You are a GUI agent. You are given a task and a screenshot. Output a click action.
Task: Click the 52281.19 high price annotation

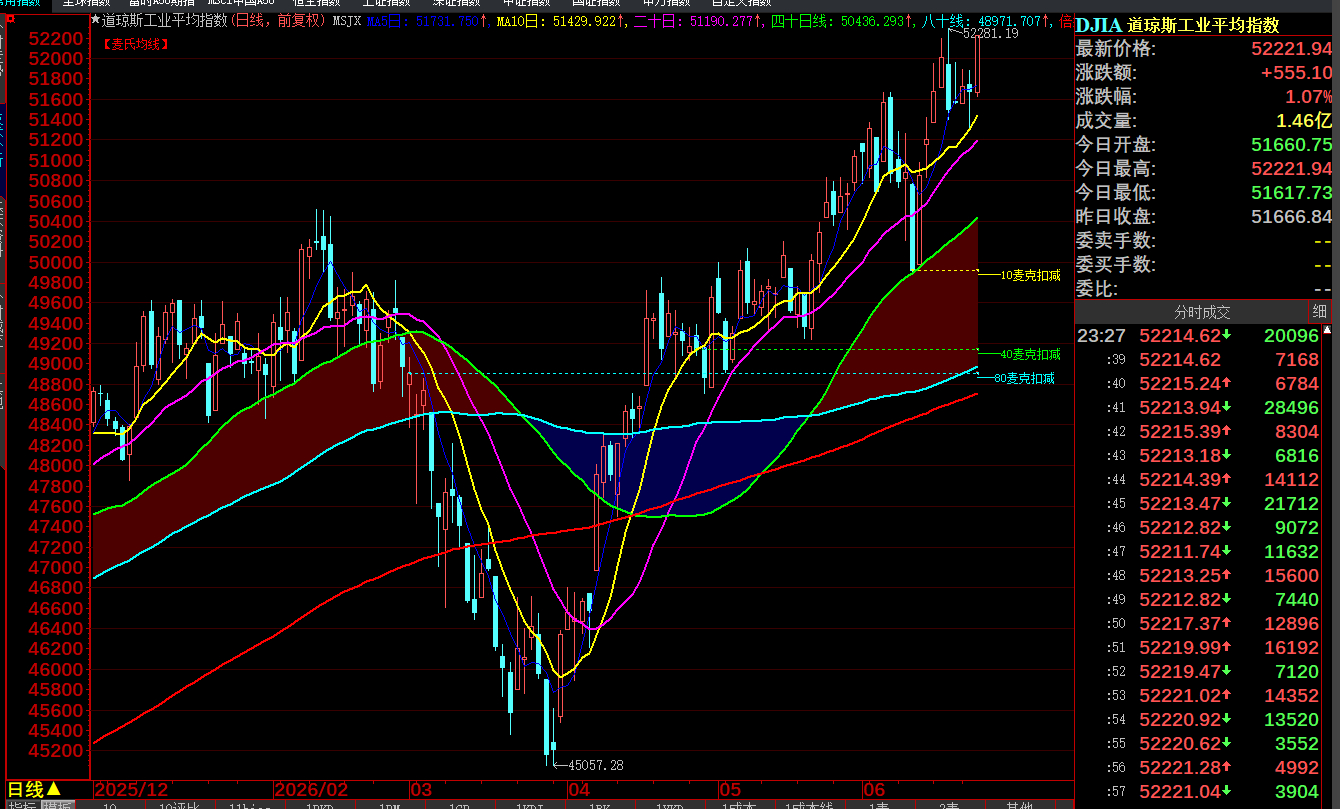[990, 33]
